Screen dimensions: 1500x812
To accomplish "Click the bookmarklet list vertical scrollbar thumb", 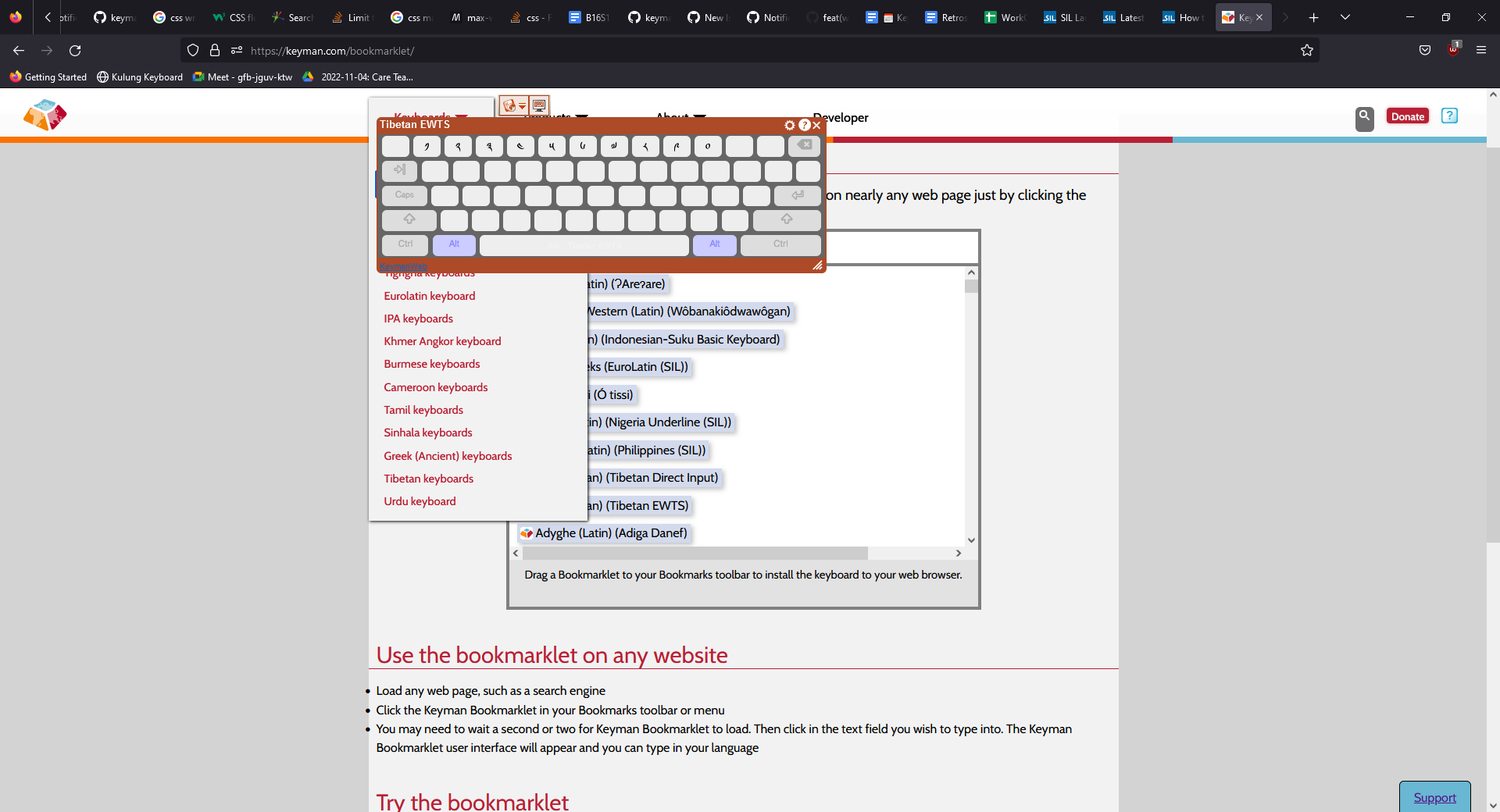I will [971, 286].
